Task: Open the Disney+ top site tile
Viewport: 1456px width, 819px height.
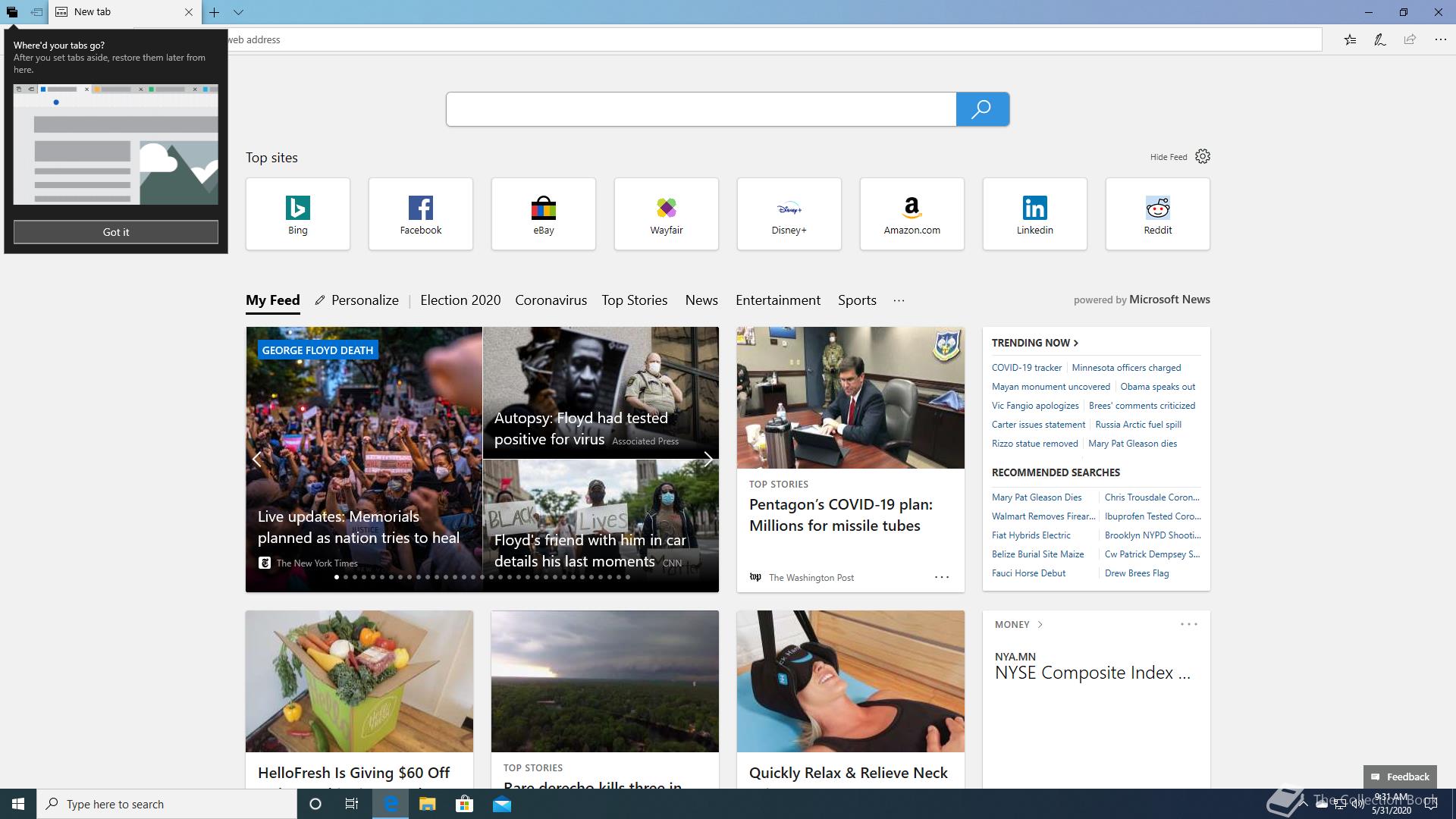Action: pos(789,214)
